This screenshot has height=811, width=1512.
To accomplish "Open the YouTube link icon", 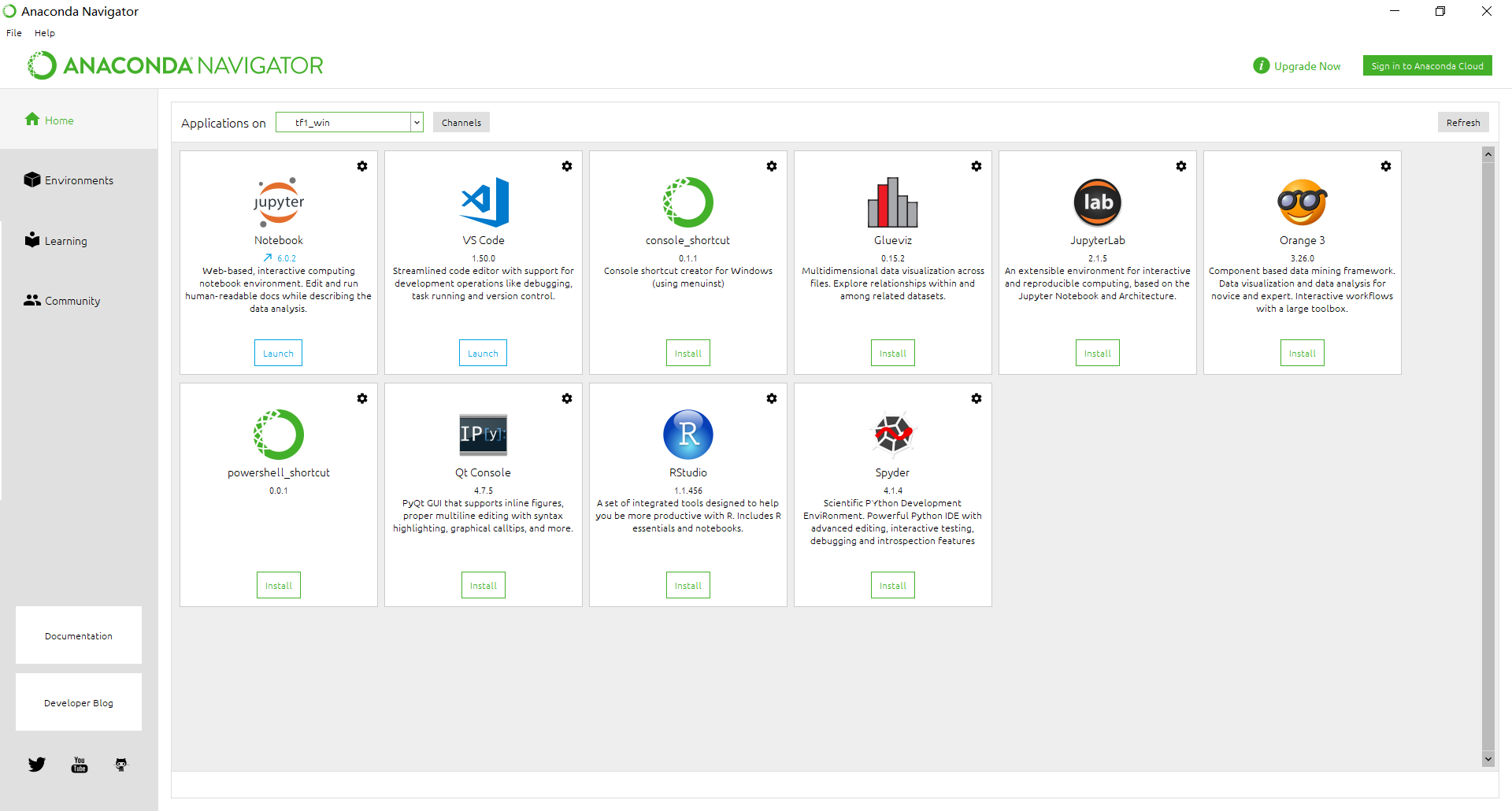I will click(x=80, y=765).
